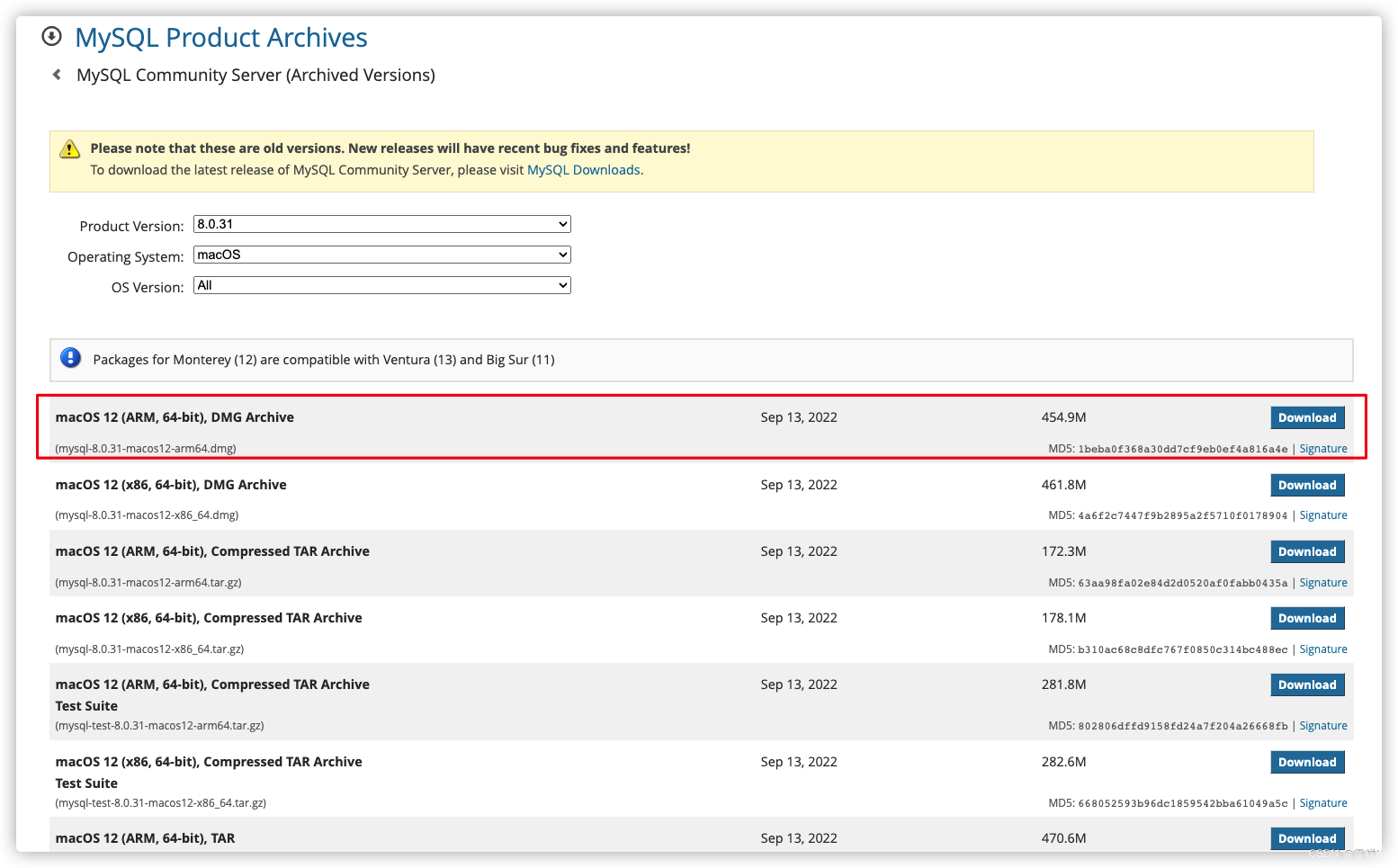
Task: Click macOS 12 (x86, 64-bit), DMG Archive title
Action: pyautogui.click(x=171, y=485)
